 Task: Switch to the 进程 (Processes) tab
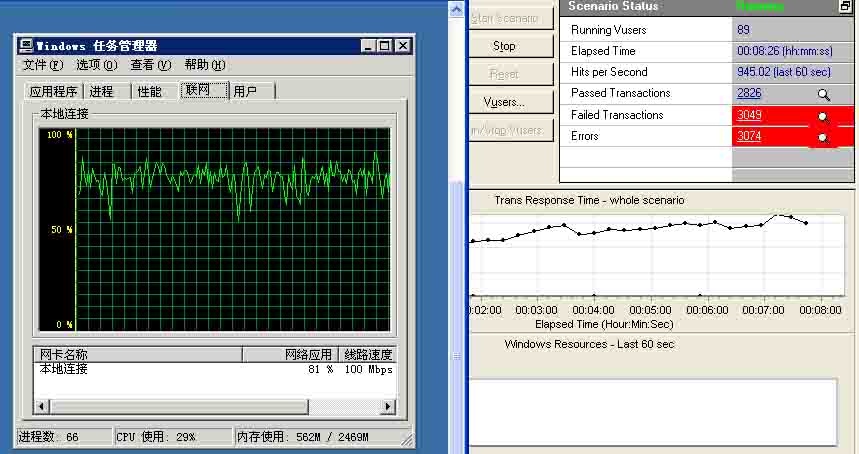(102, 92)
